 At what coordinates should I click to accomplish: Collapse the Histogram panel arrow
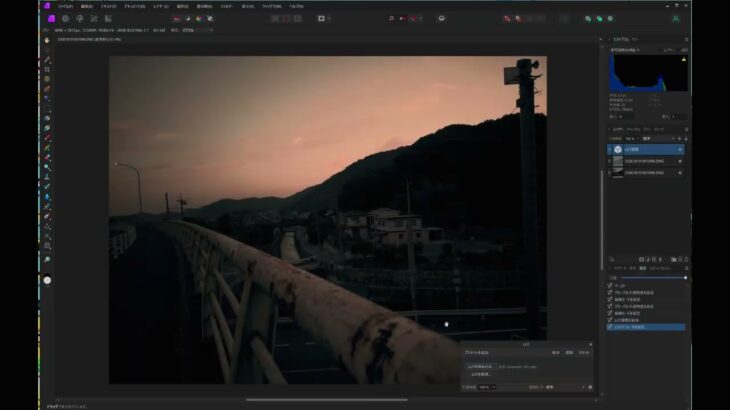pos(609,40)
